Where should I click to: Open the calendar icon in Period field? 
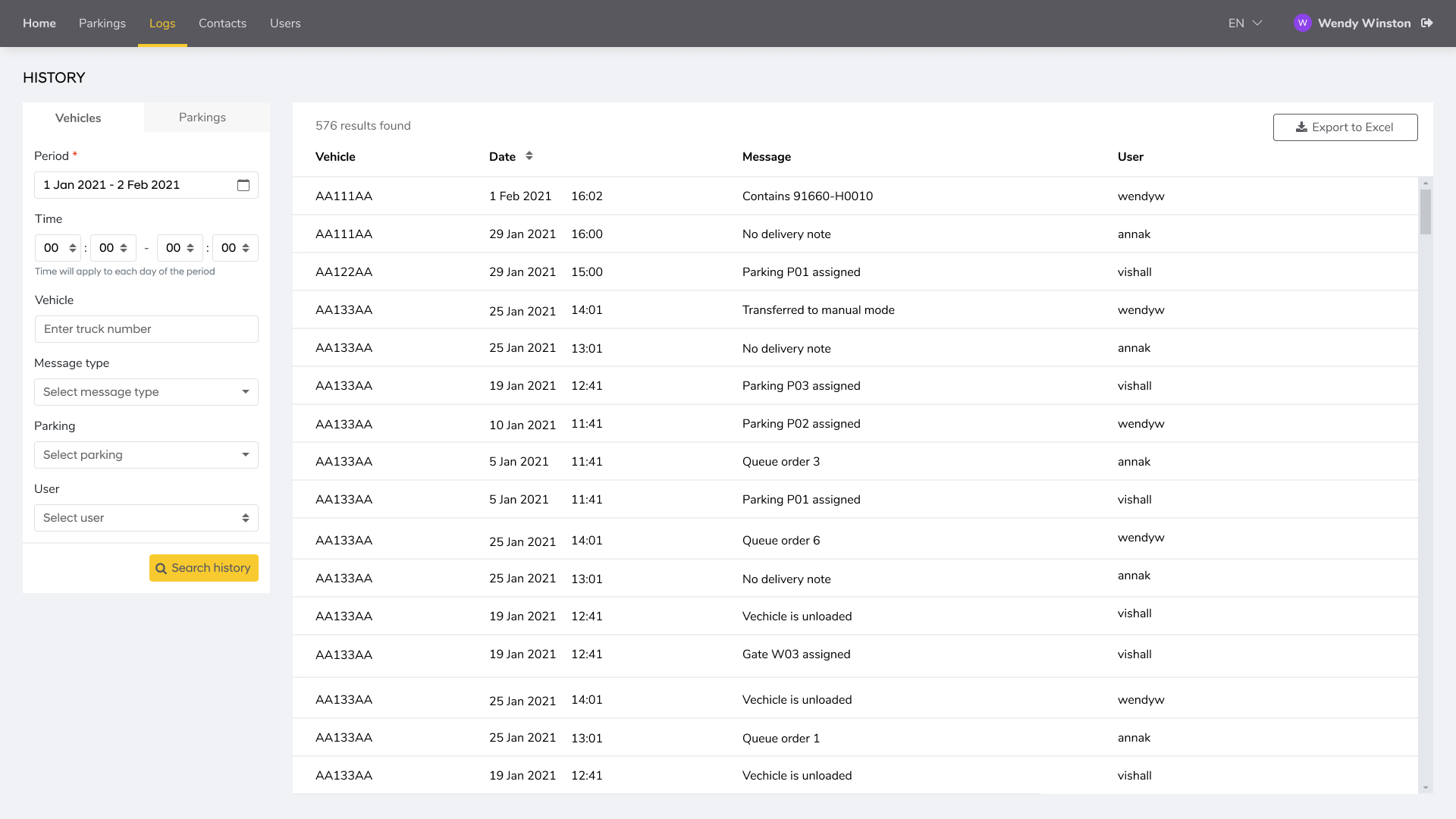(x=243, y=185)
